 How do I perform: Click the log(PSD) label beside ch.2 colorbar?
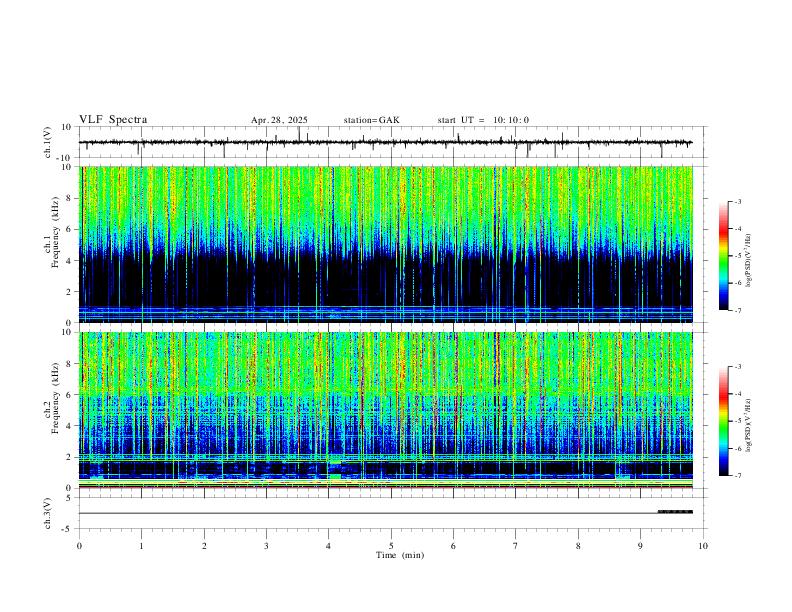coord(749,425)
